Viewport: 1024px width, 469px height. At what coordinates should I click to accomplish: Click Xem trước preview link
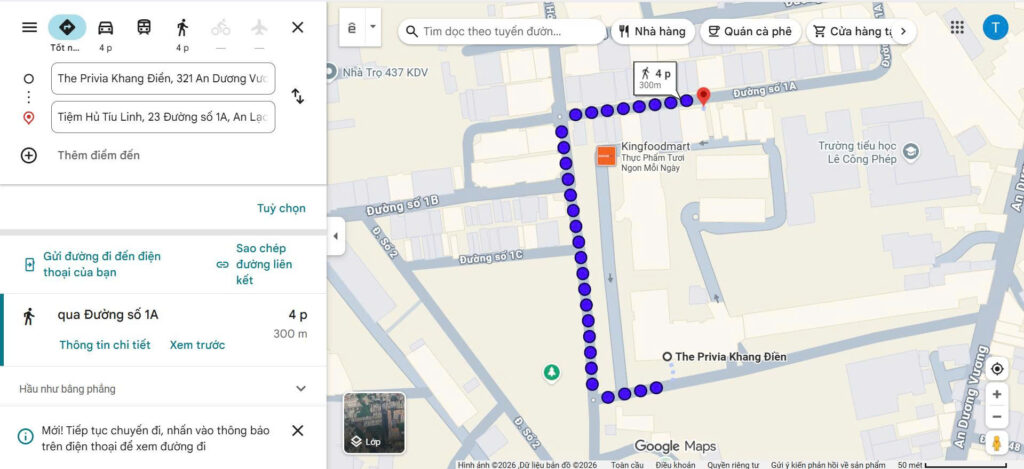click(x=197, y=345)
